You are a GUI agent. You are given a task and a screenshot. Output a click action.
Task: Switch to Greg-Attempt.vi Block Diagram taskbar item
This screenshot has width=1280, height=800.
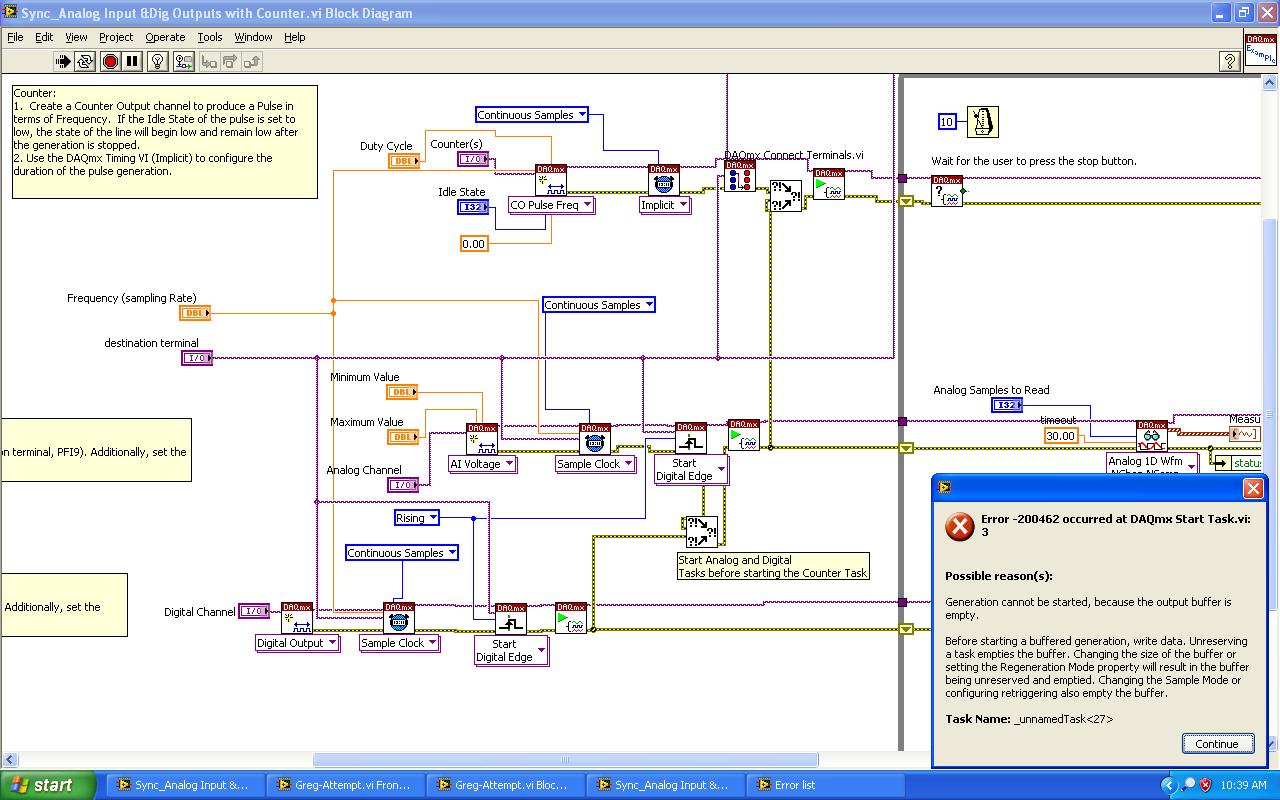point(505,785)
